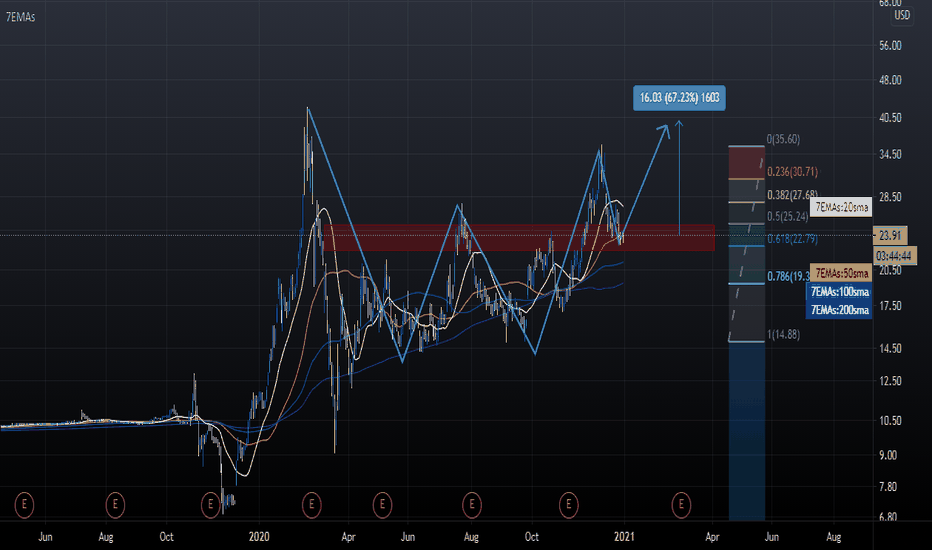Click the 7EMAs:20sma indicator label

[841, 207]
